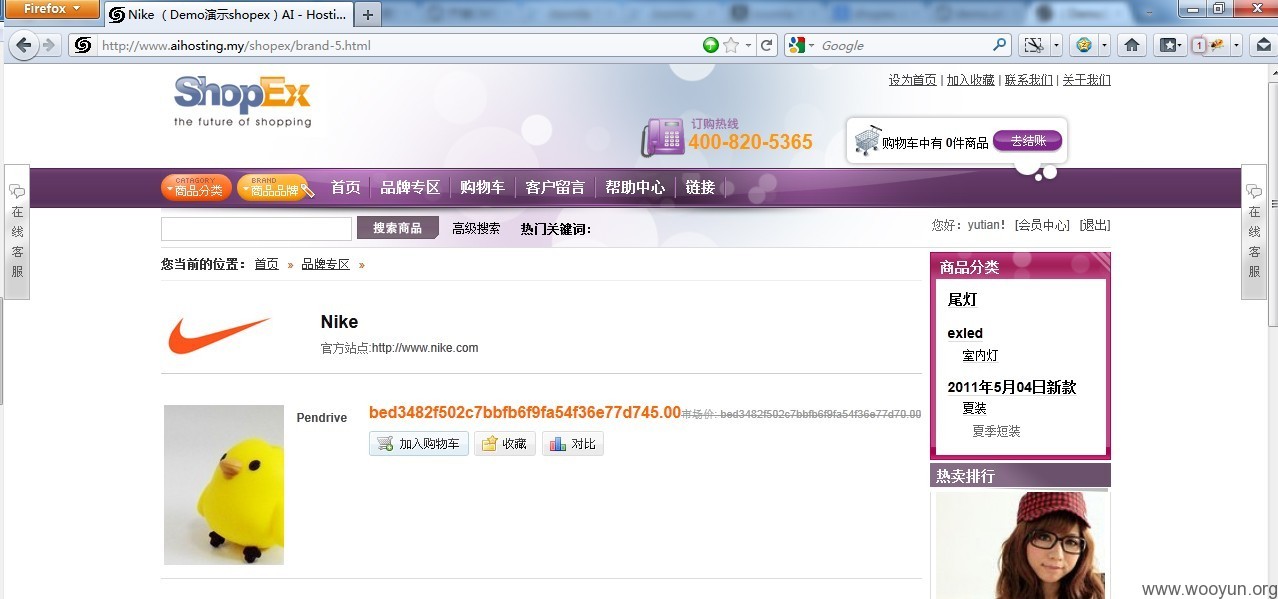1278x599 pixels.
Task: Click the screenshot scissors toolbar icon
Action: [x=1033, y=45]
